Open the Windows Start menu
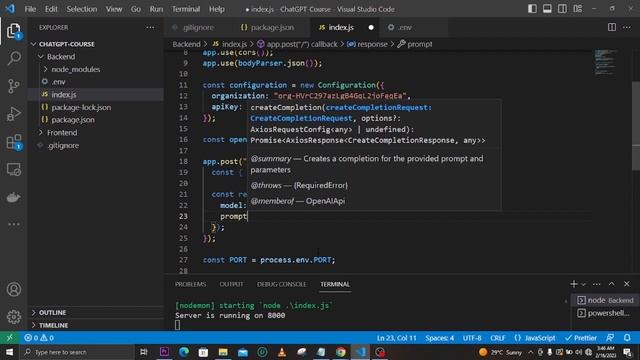The width and height of the screenshot is (640, 360). point(9,352)
